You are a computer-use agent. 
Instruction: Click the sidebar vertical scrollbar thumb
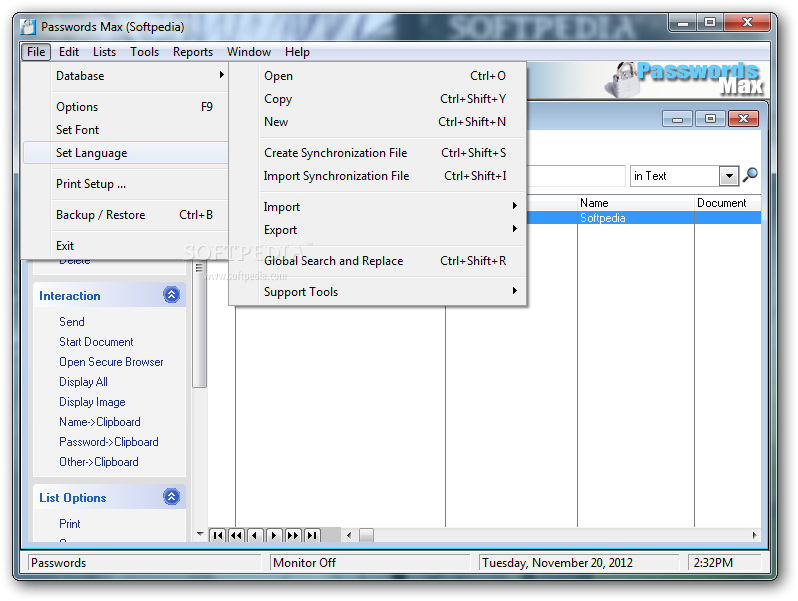pos(200,324)
